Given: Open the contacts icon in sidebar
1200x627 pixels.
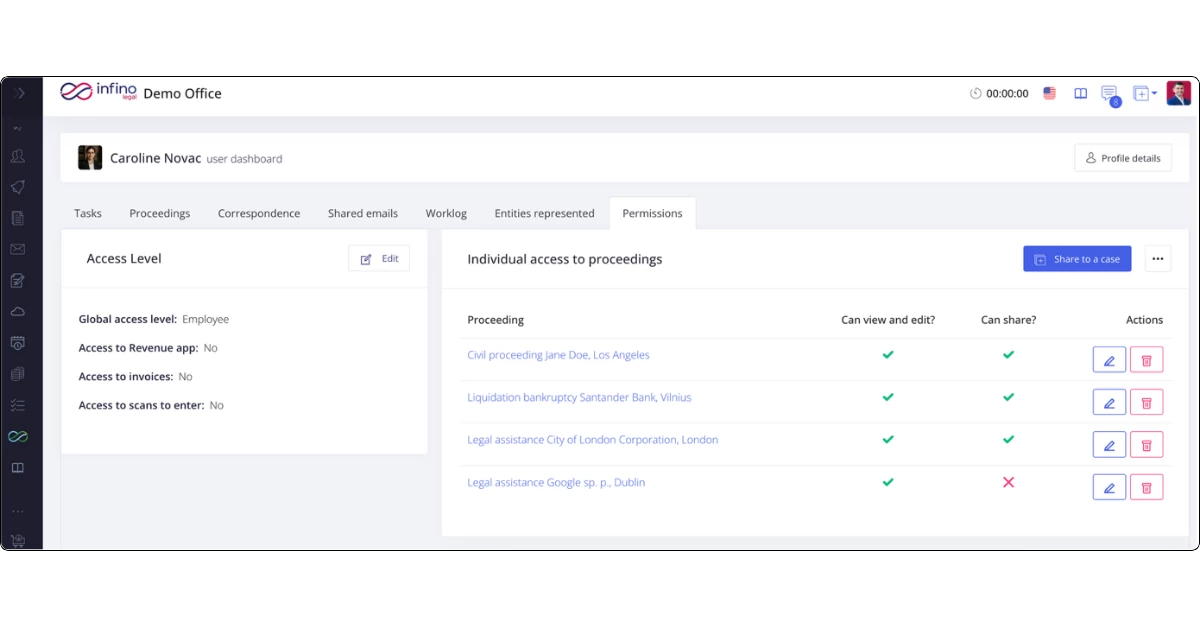Looking at the screenshot, I should pyautogui.click(x=18, y=156).
